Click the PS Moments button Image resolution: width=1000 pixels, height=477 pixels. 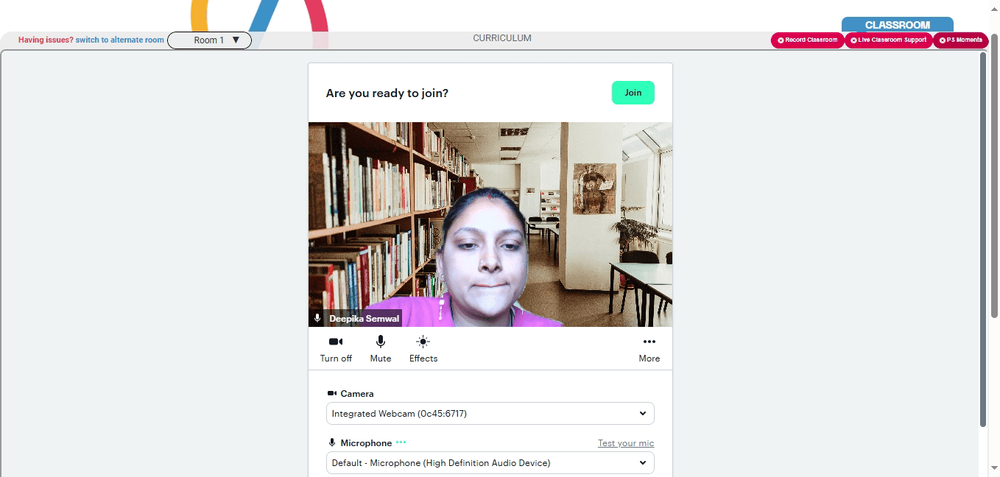[x=960, y=40]
